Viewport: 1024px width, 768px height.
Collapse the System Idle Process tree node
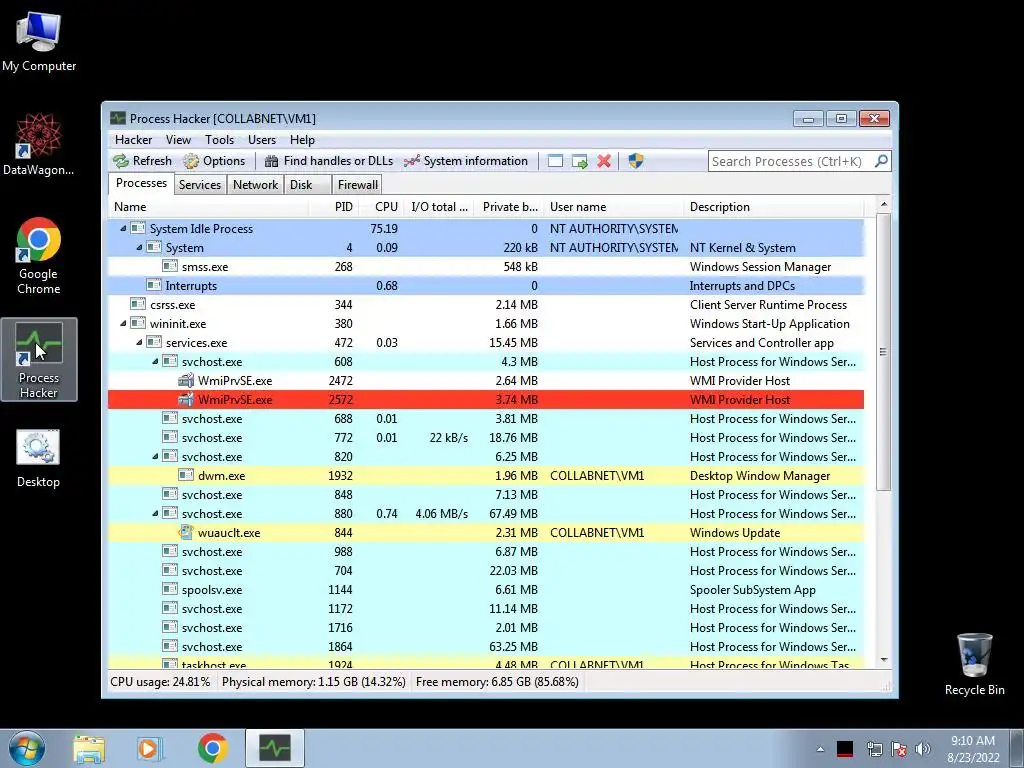[123, 229]
